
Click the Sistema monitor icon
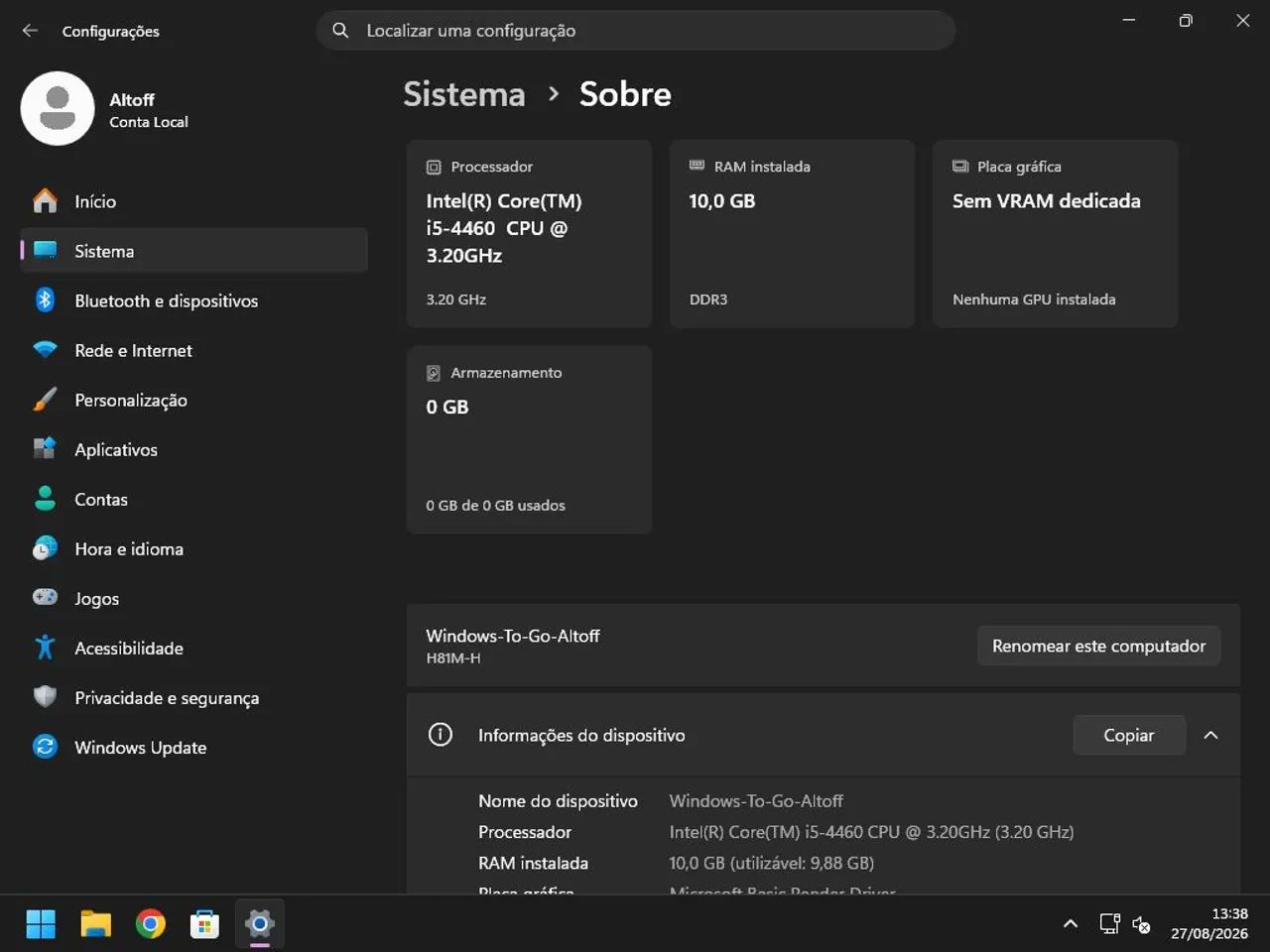coord(45,251)
